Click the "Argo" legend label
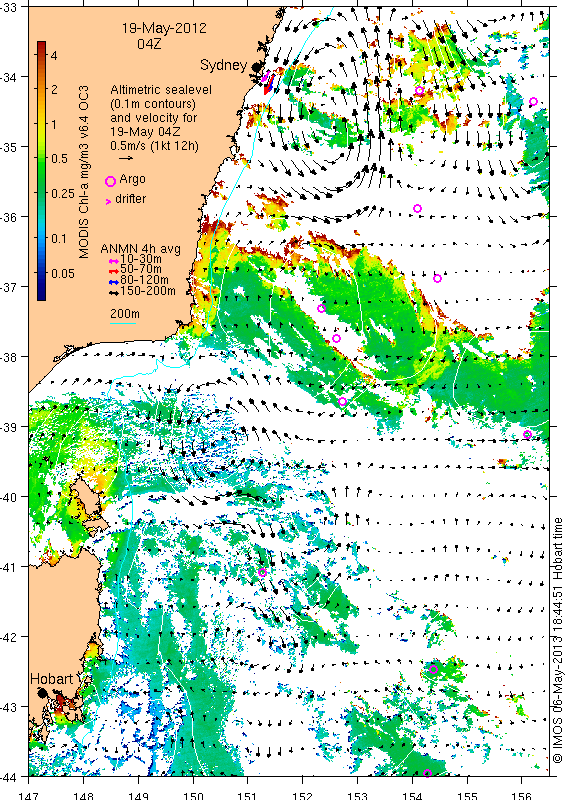 pyautogui.click(x=132, y=180)
